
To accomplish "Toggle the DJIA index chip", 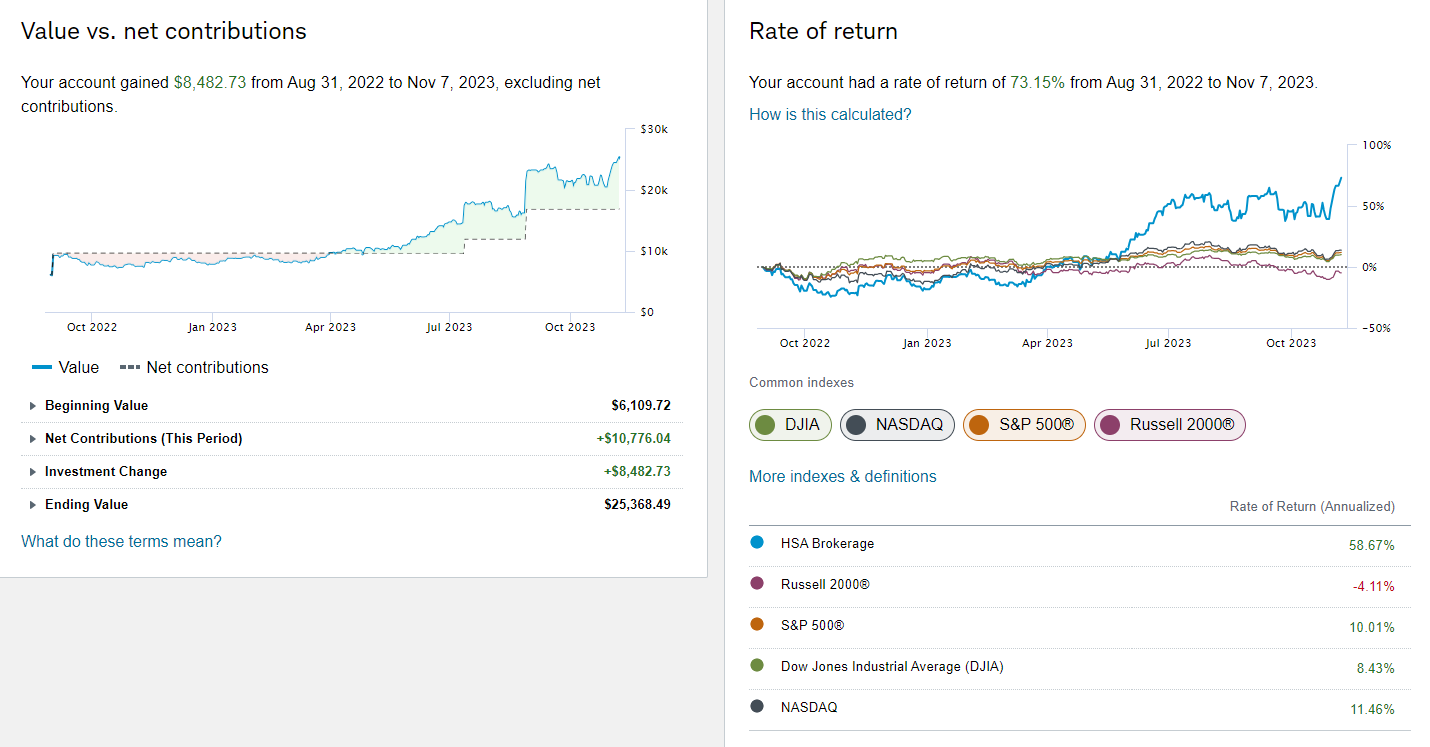I will pyautogui.click(x=791, y=425).
